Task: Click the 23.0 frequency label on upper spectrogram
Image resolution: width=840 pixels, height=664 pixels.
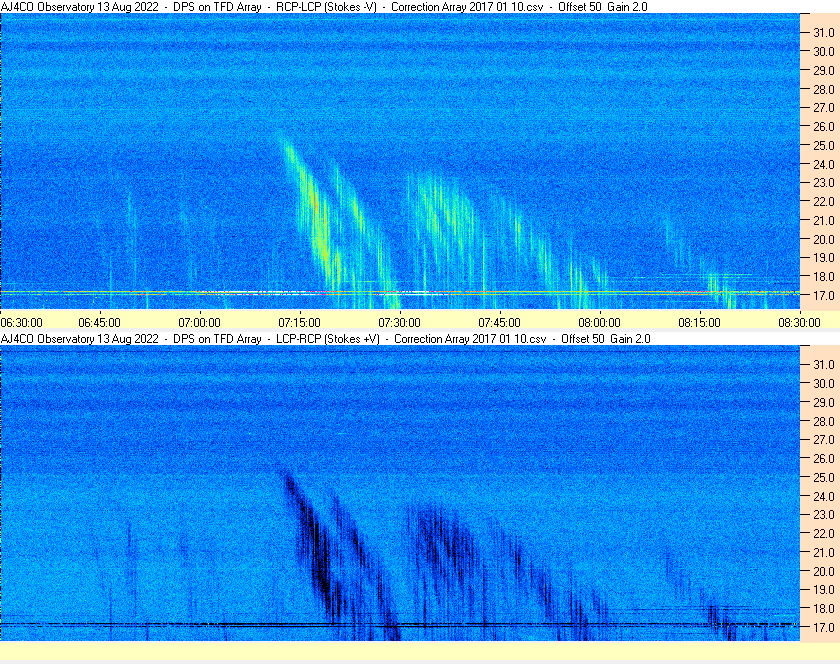Action: [824, 183]
